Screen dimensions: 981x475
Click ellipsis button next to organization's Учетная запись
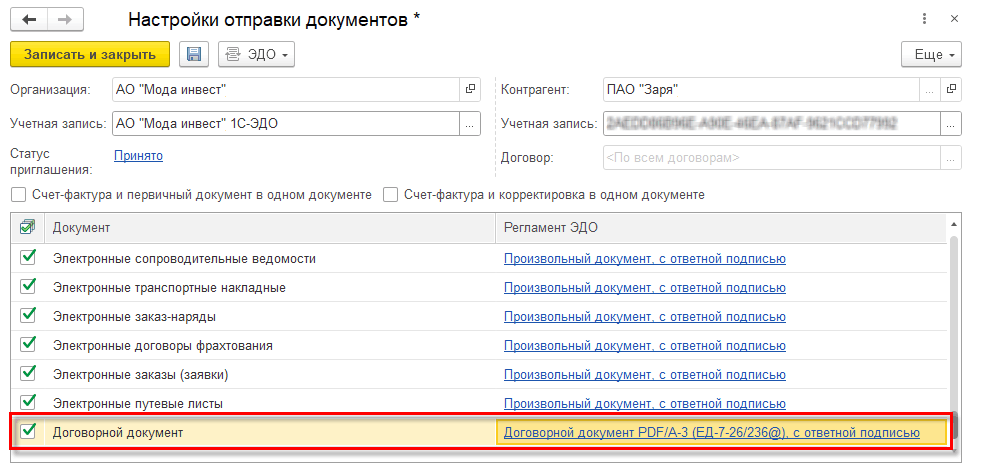(x=470, y=124)
